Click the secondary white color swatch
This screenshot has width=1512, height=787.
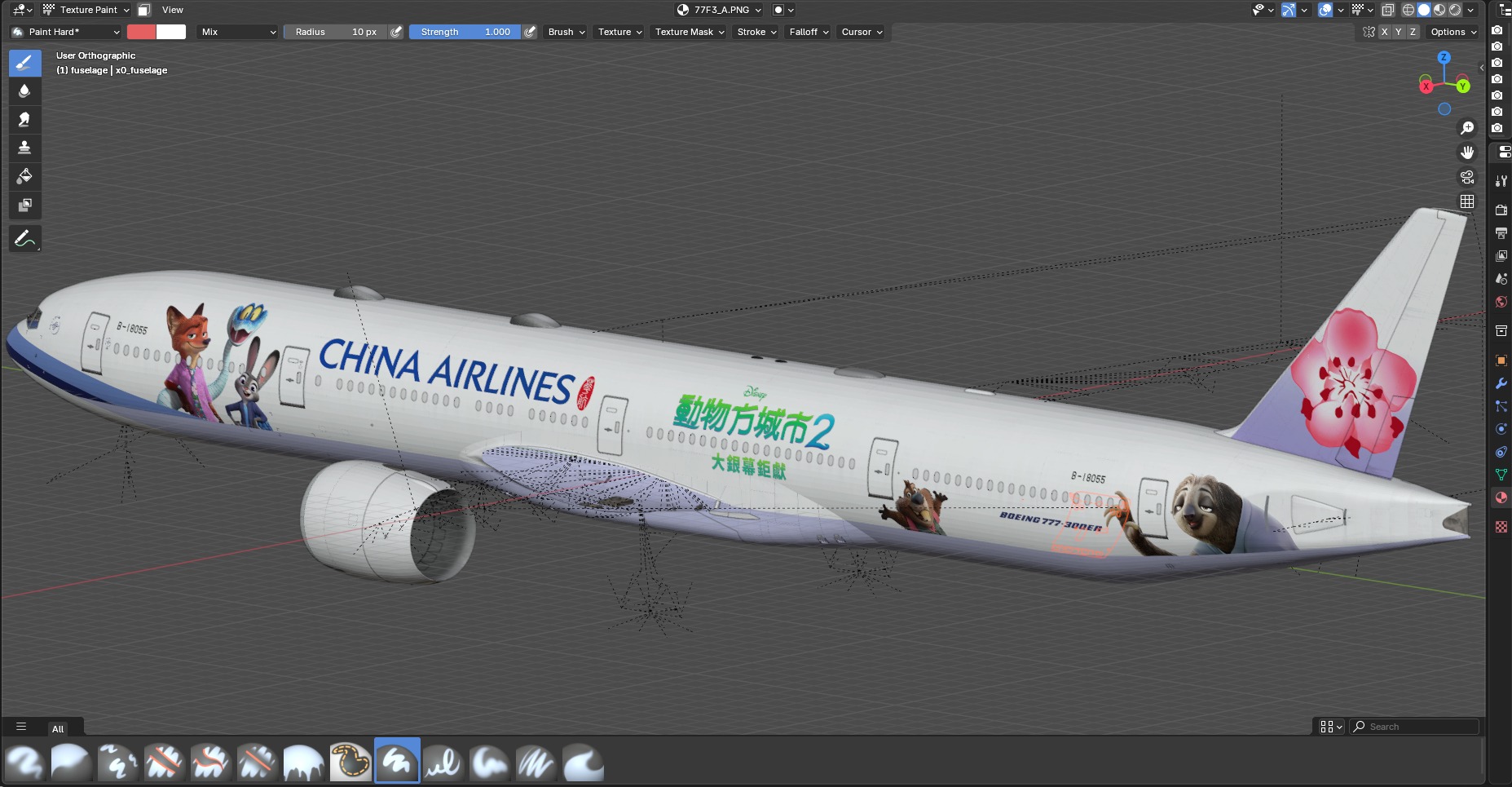click(171, 32)
